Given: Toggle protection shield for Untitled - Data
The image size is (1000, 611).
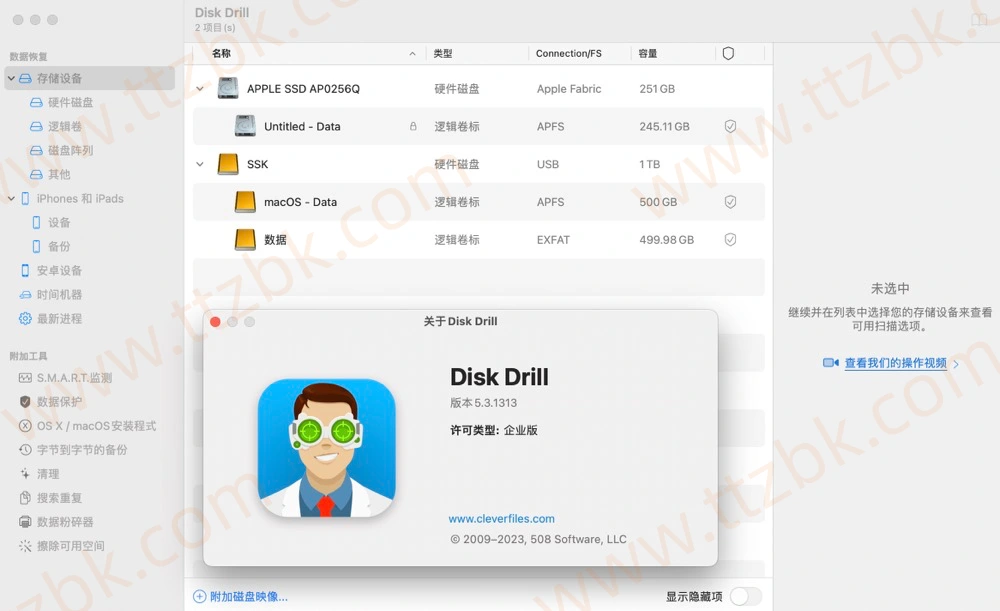Looking at the screenshot, I should 730,126.
